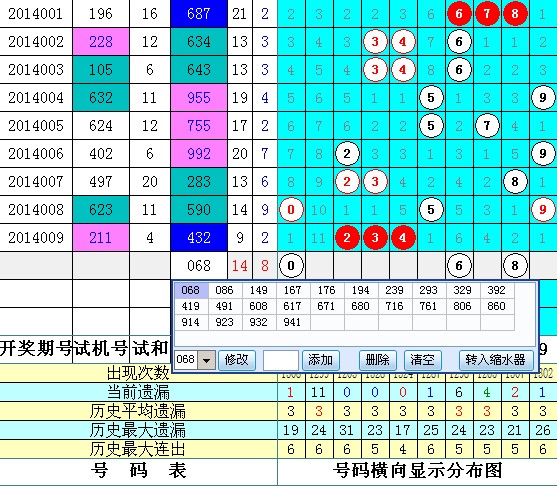Click the blue 687 cell in row 2014001
The height and width of the screenshot is (486, 557).
(x=199, y=14)
